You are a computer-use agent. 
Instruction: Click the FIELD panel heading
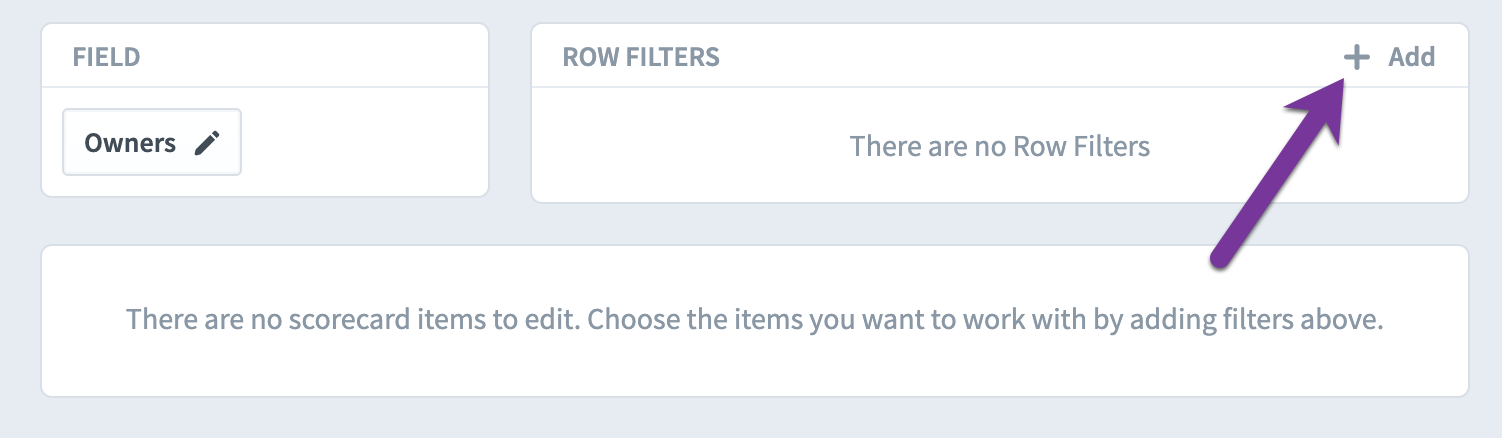click(x=106, y=57)
